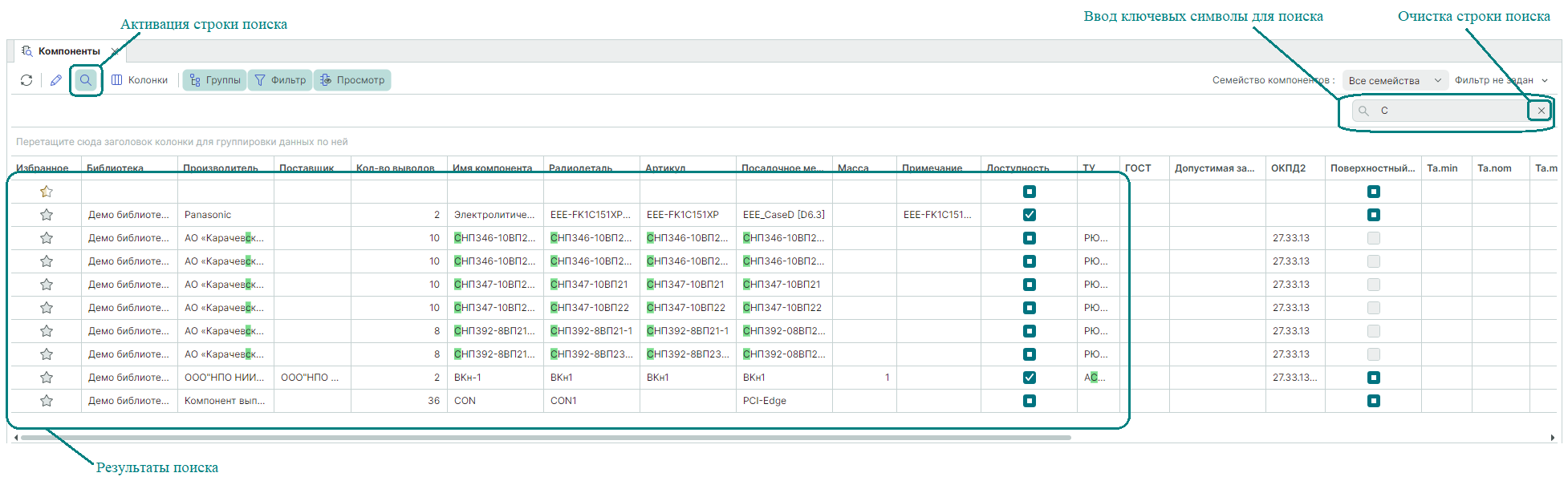Expand the Фильтр не задан dropdown
1568x485 pixels.
tap(1501, 80)
